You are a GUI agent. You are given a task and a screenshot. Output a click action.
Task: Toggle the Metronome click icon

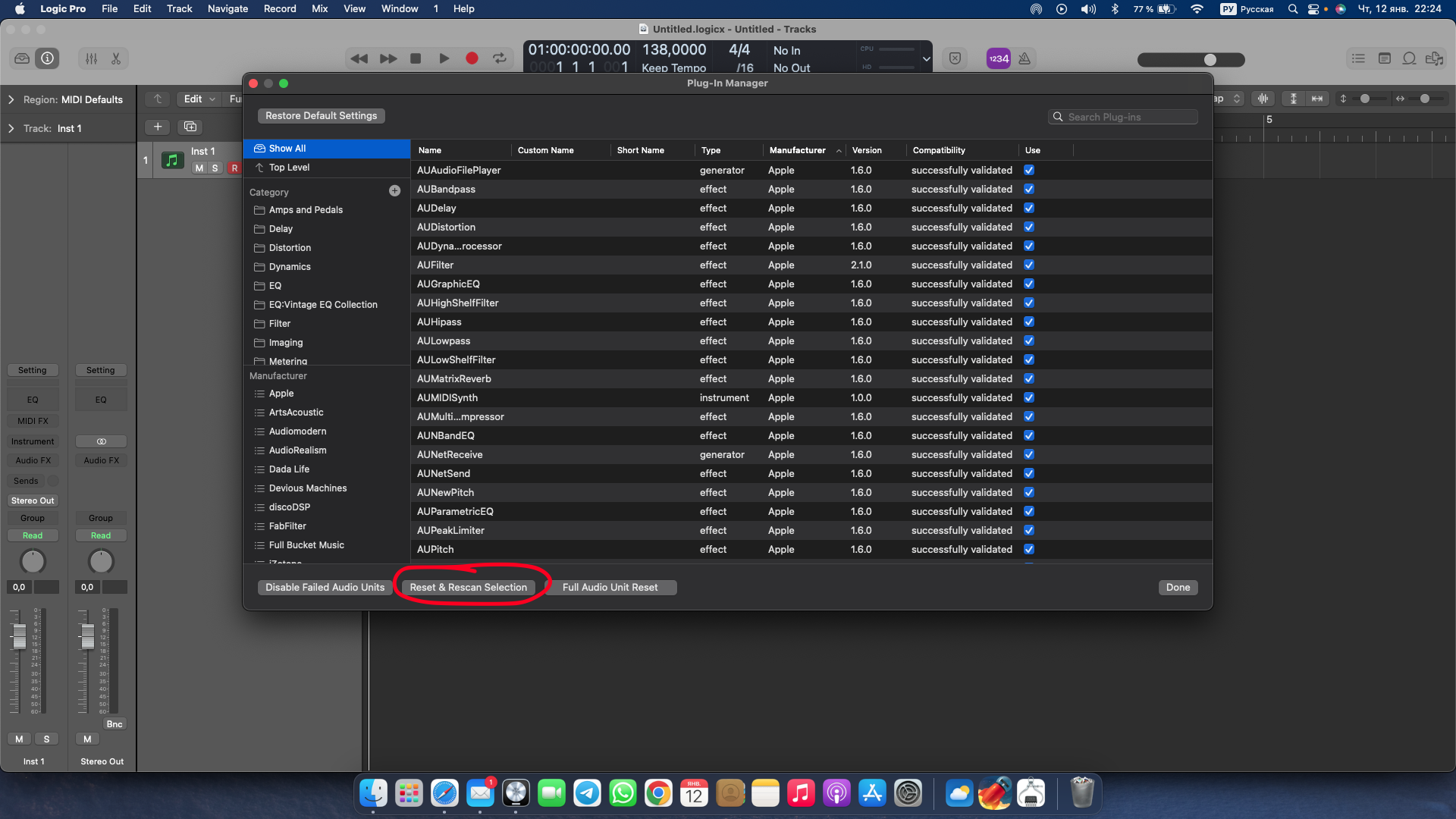click(1025, 58)
